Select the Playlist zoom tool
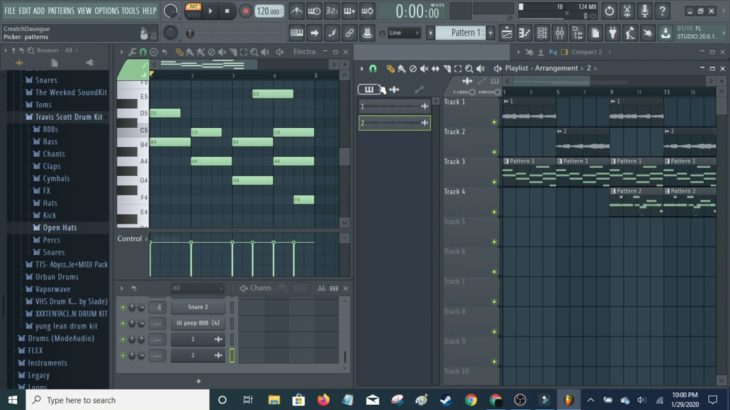Image resolution: width=730 pixels, height=410 pixels. click(469, 69)
